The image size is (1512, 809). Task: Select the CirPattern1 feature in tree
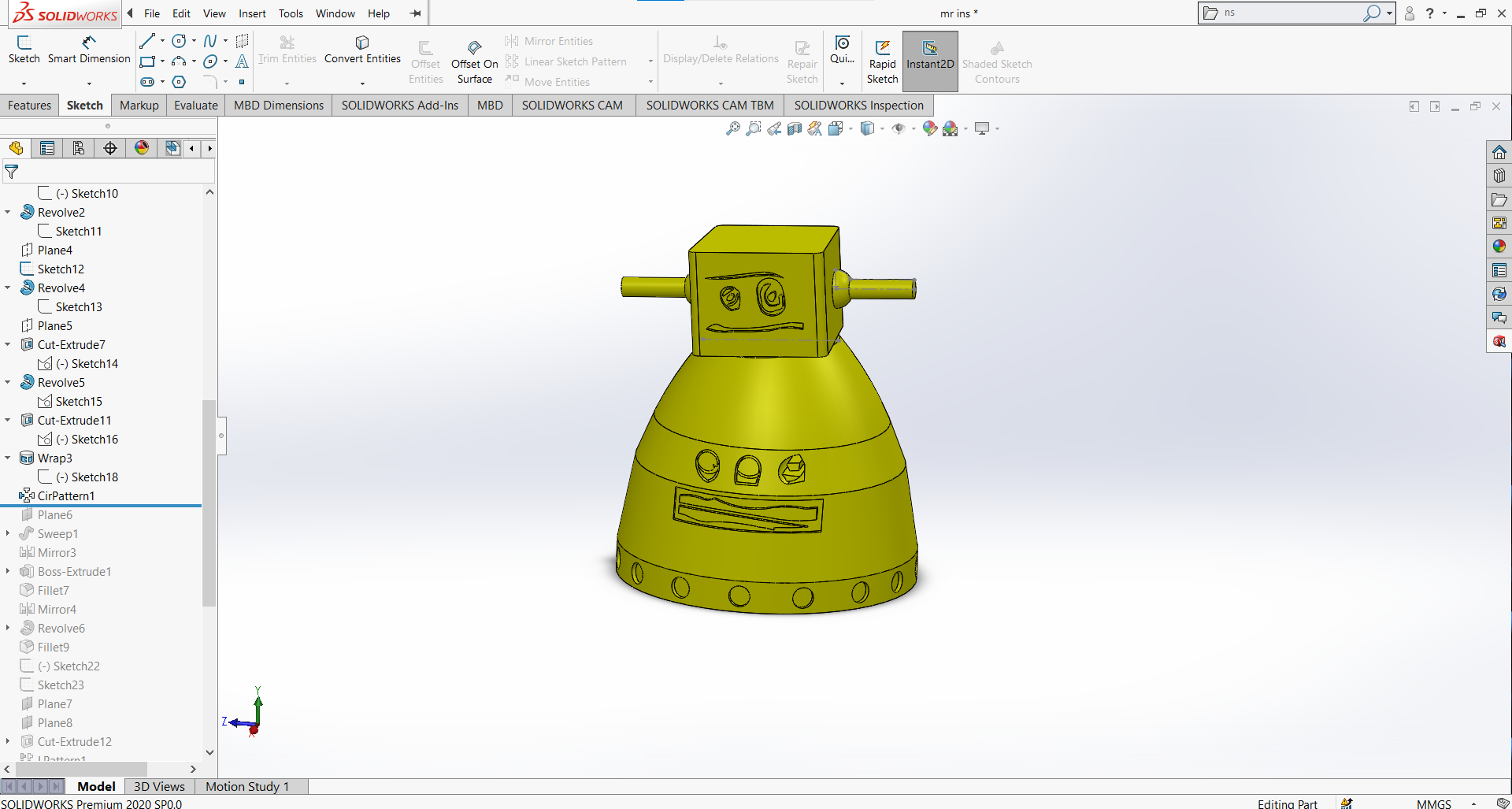coord(66,496)
